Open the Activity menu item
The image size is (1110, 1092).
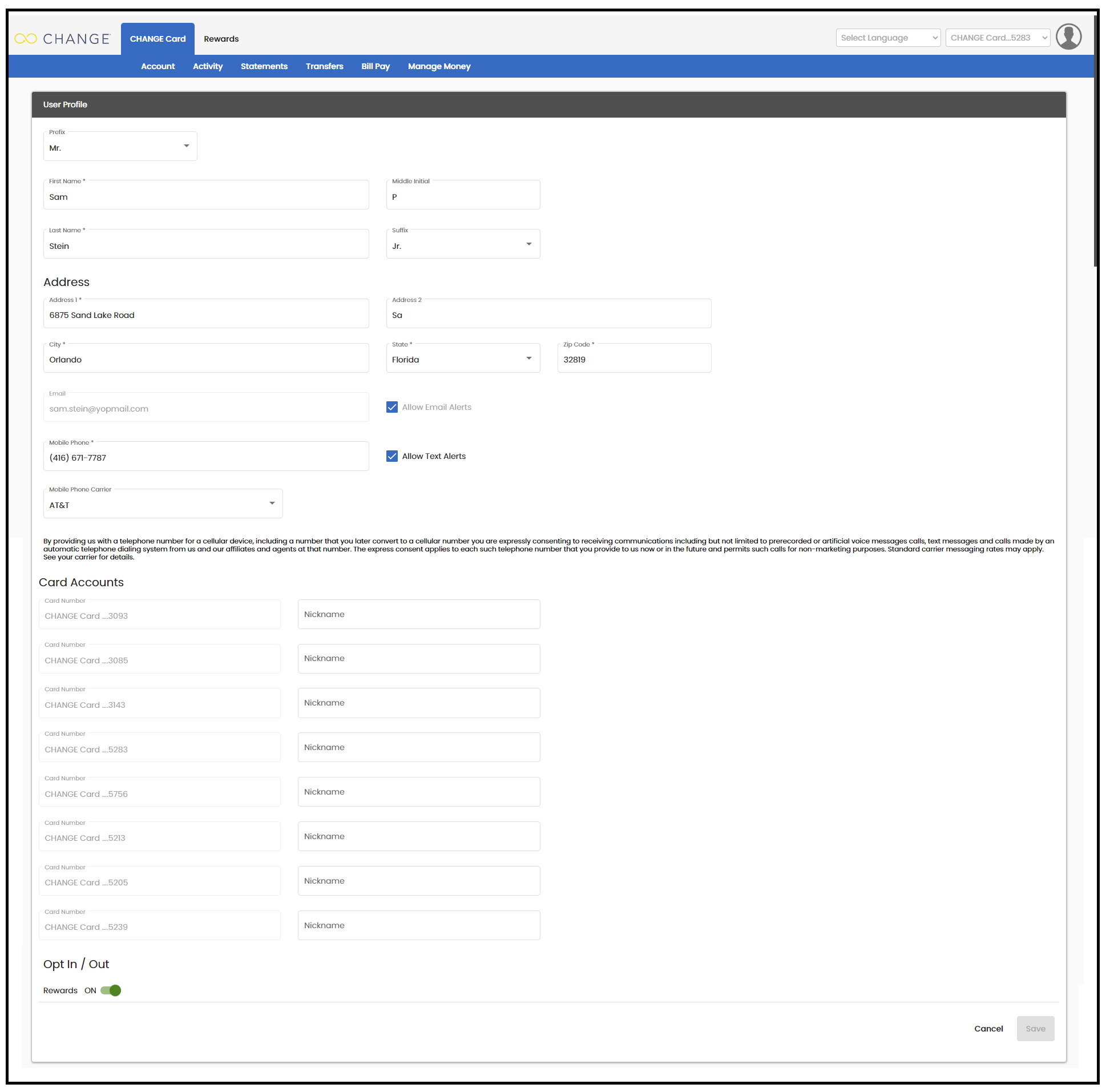coord(208,67)
